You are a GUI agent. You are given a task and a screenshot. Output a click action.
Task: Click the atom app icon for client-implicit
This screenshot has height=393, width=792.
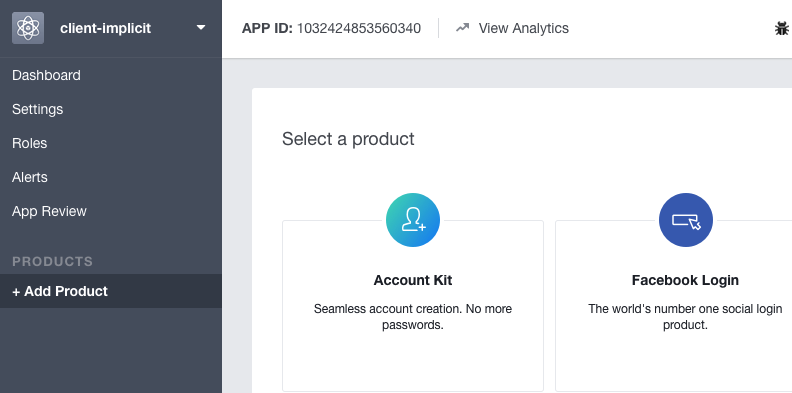pyautogui.click(x=28, y=28)
